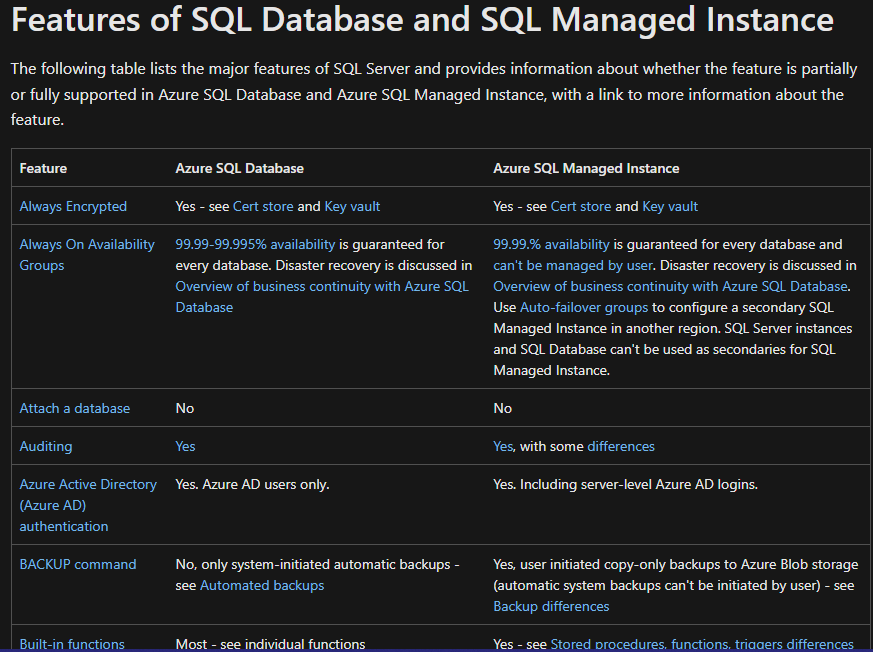The image size is (873, 652).
Task: Follow the 99.99-99.995% availability link
Action: pos(255,244)
